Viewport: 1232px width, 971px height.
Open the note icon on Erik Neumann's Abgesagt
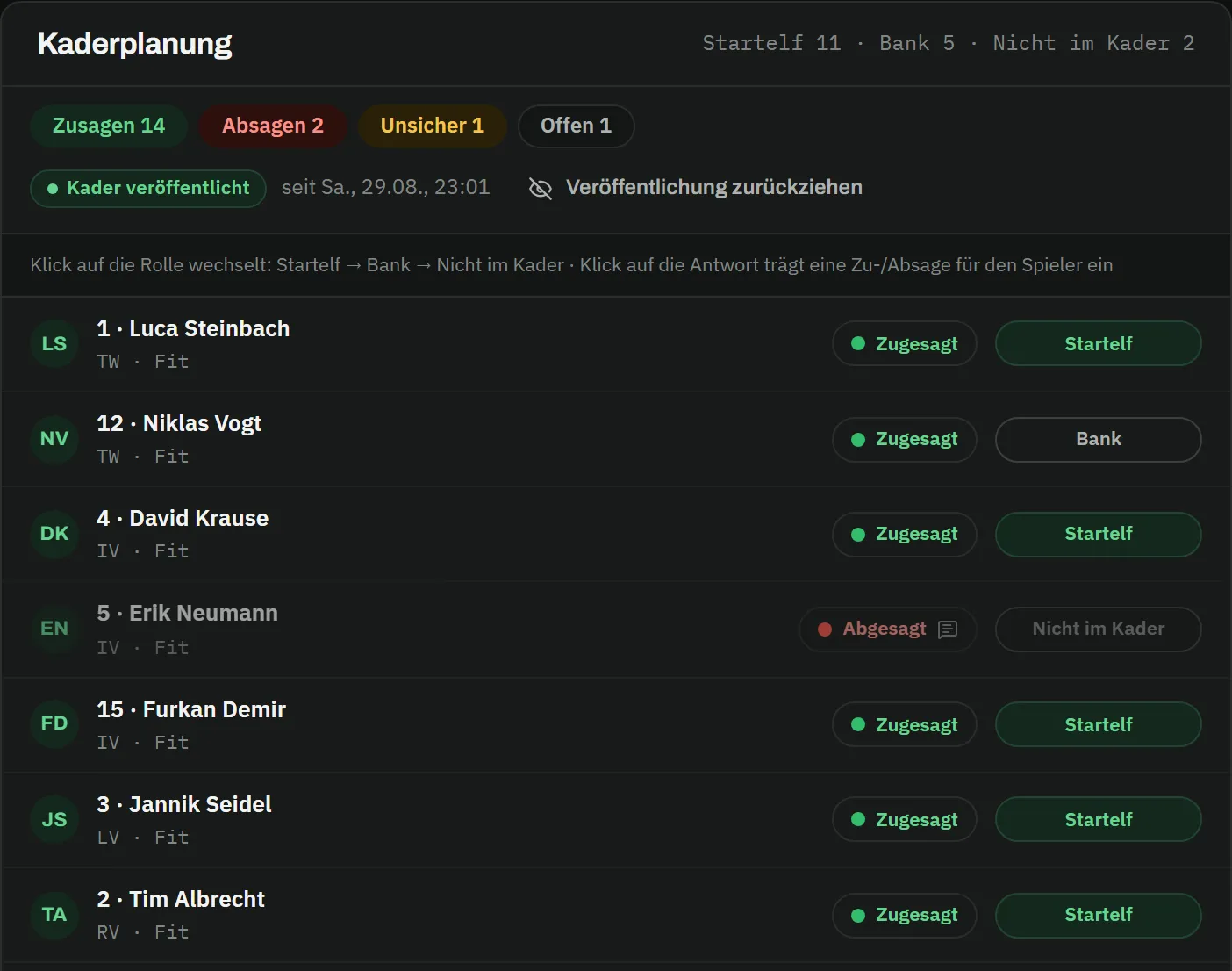coord(948,629)
